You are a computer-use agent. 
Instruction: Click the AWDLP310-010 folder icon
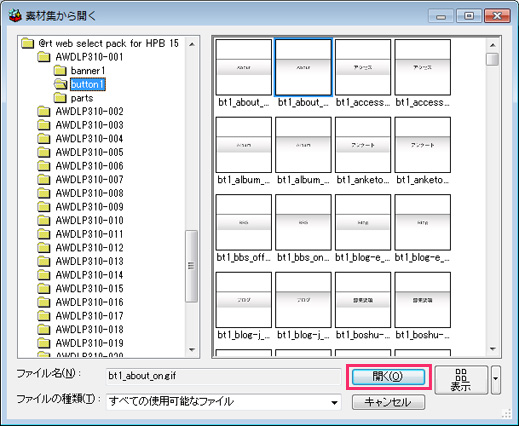(44, 220)
